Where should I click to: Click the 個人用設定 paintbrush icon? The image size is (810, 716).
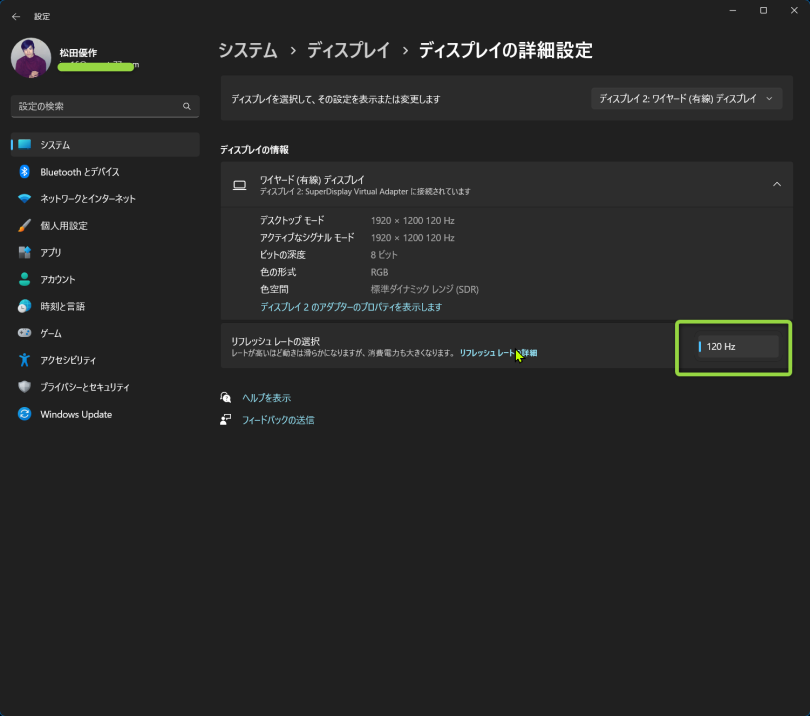pyautogui.click(x=24, y=225)
